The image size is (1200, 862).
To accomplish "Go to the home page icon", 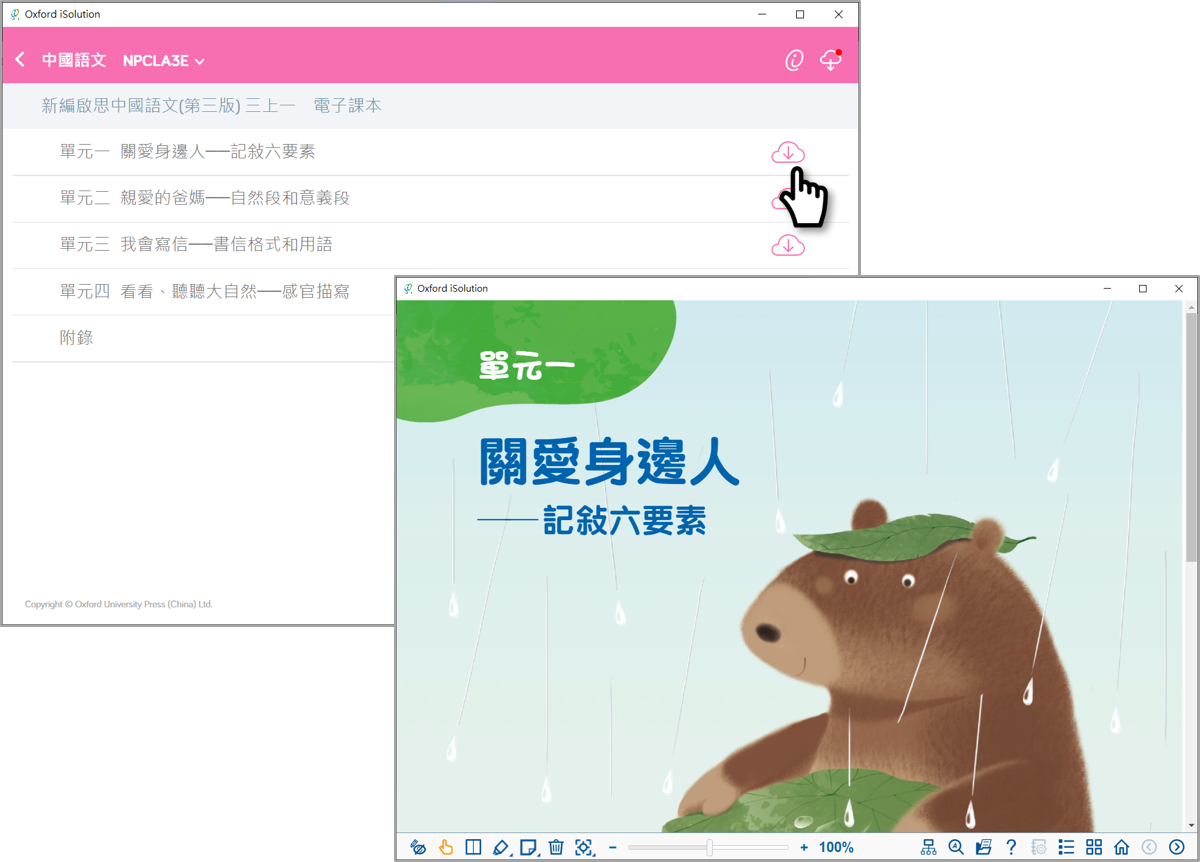I will pos(1122,847).
